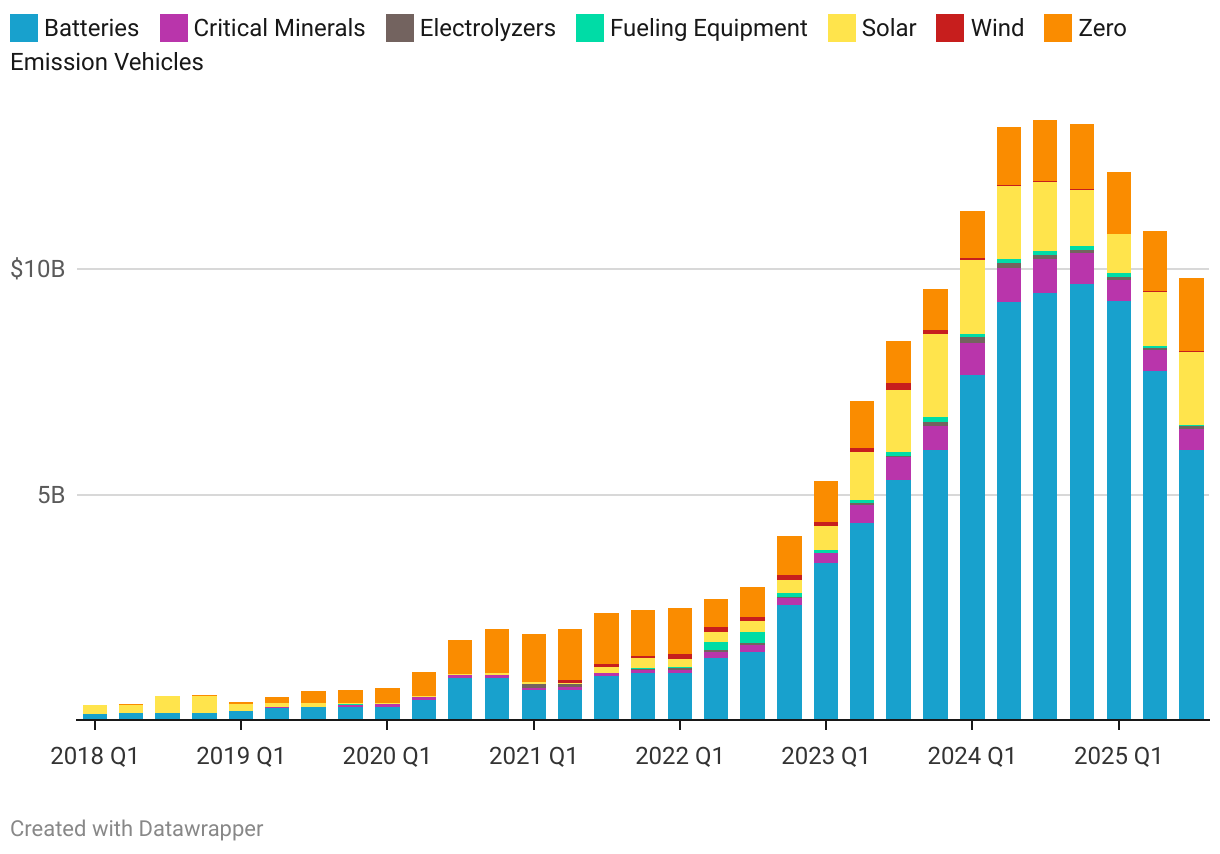Click the blue Batteries legend swatch
This screenshot has width=1220, height=854.
pyautogui.click(x=24, y=28)
